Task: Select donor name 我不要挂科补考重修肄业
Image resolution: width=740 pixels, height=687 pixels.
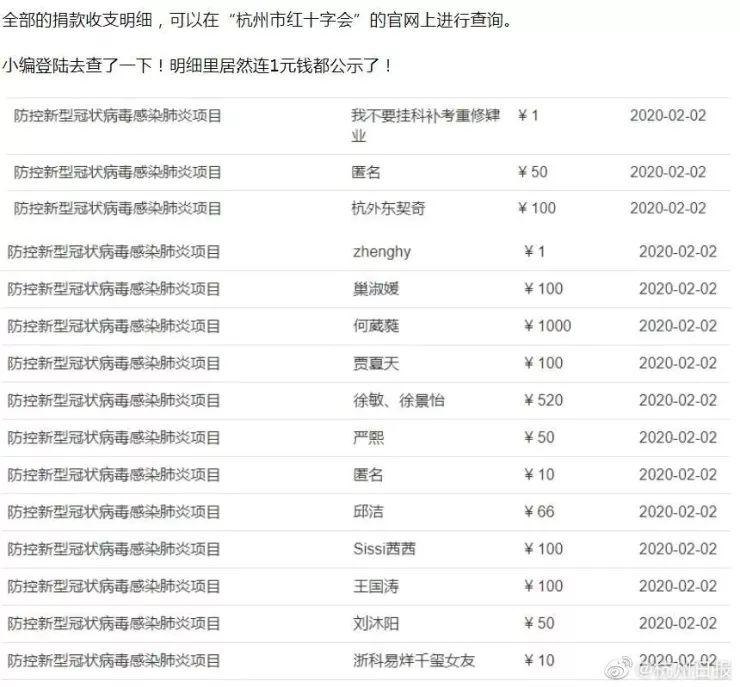Action: (x=425, y=126)
